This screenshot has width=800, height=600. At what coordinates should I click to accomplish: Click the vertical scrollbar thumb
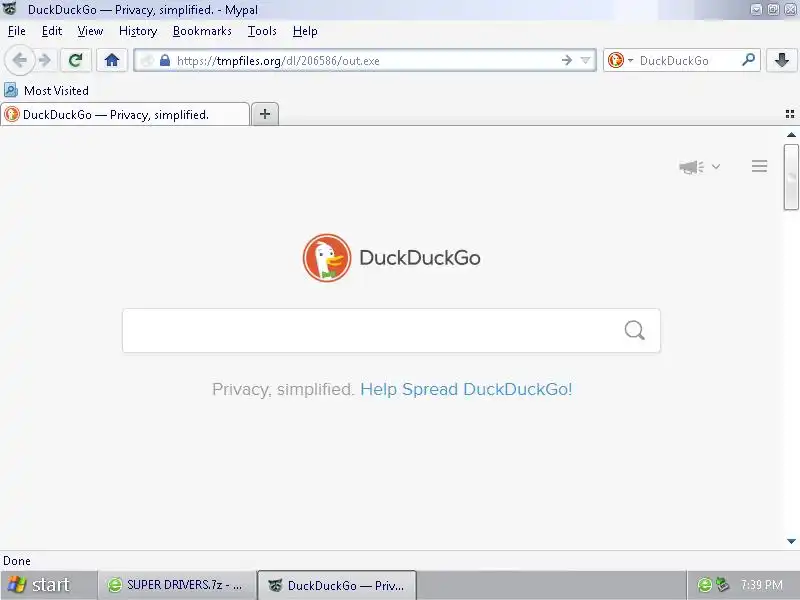point(791,177)
